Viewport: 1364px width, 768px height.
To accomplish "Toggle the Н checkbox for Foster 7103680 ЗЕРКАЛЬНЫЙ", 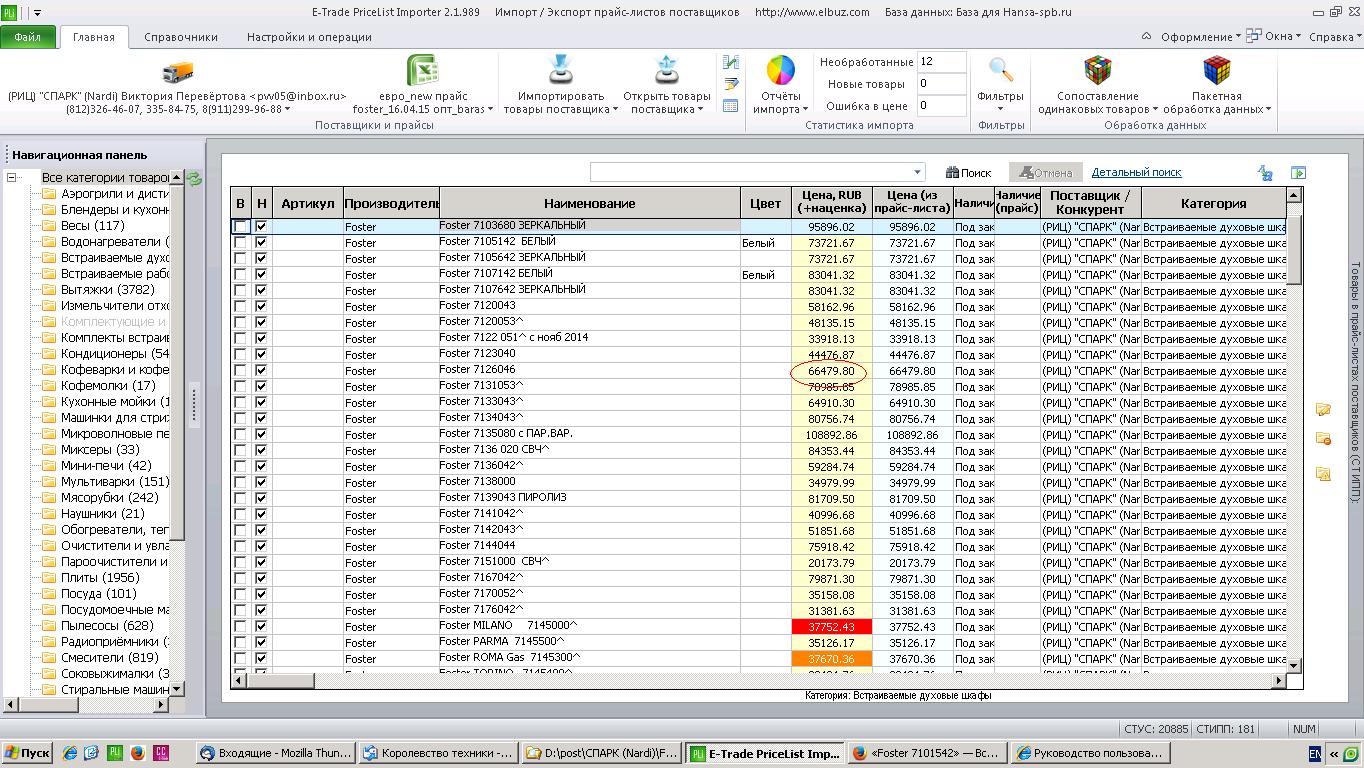I will pyautogui.click(x=261, y=227).
